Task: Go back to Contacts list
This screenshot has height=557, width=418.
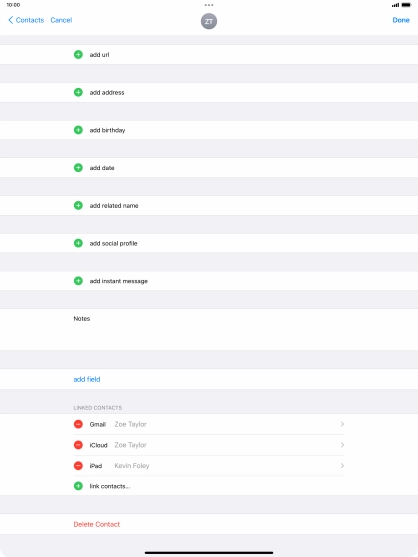Action: [x=26, y=20]
